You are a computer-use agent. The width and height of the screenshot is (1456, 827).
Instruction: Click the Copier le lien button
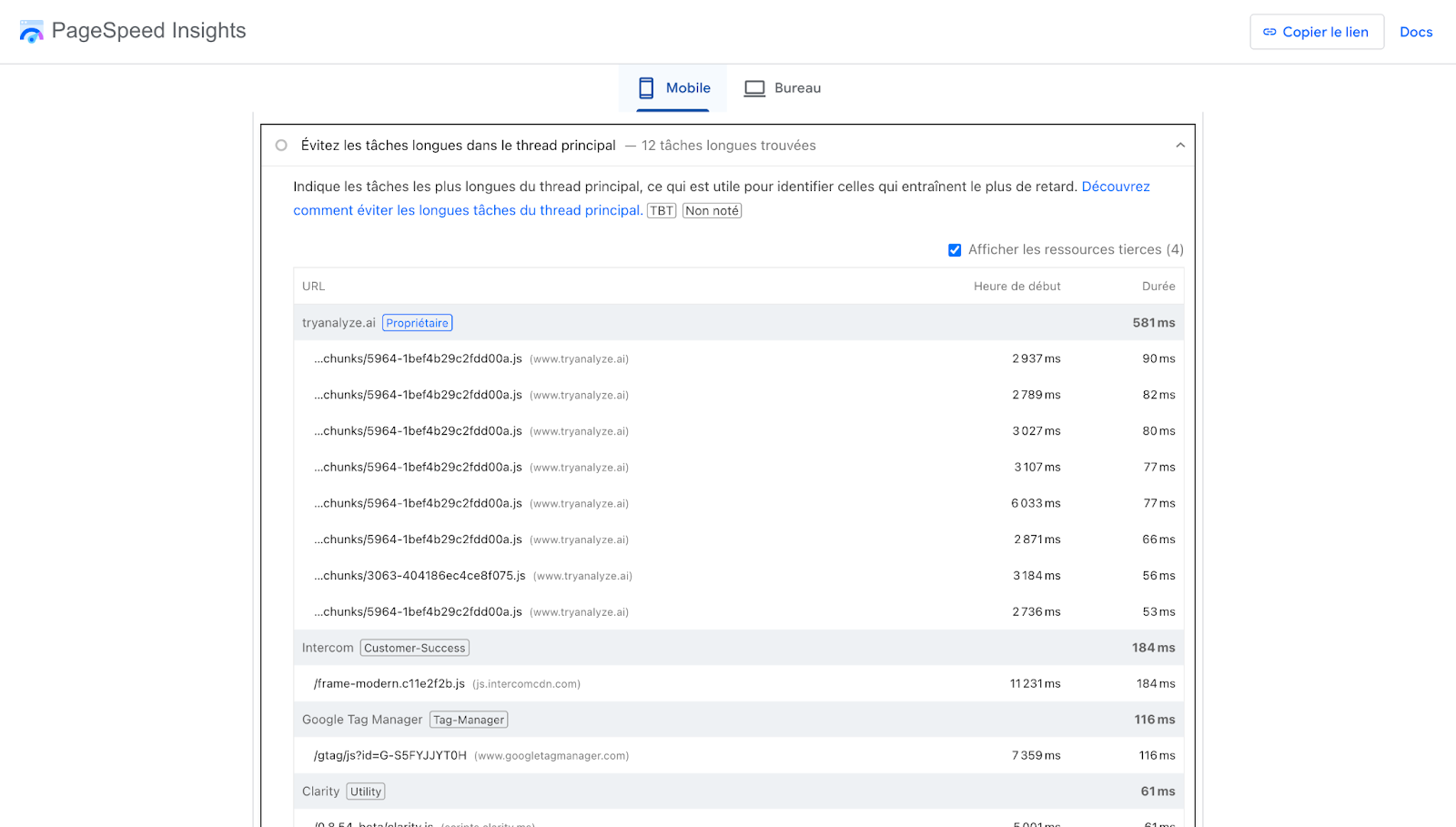pos(1317,31)
